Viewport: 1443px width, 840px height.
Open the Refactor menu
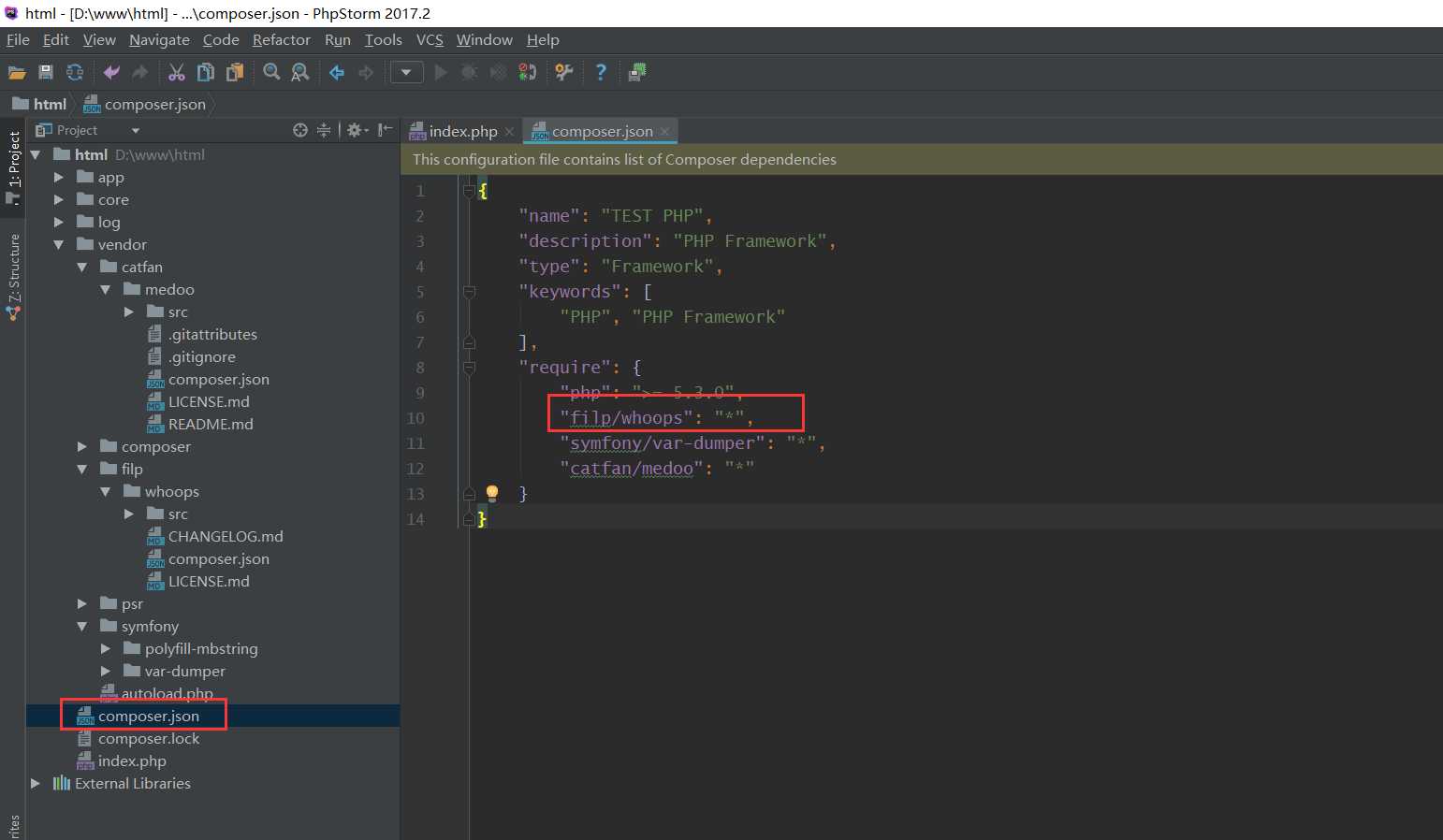(281, 40)
